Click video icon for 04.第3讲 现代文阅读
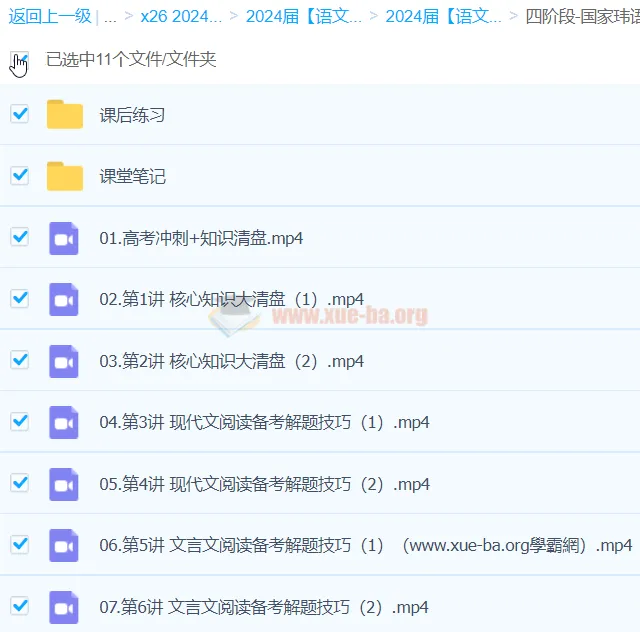Screen dimensions: 640x632 [64, 422]
